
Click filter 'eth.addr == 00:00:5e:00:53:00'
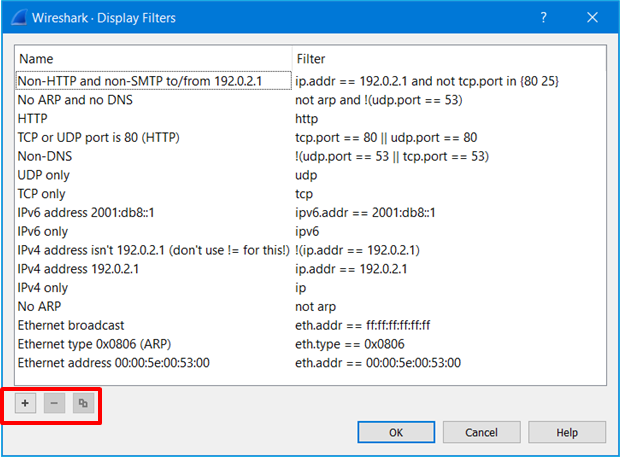(378, 363)
